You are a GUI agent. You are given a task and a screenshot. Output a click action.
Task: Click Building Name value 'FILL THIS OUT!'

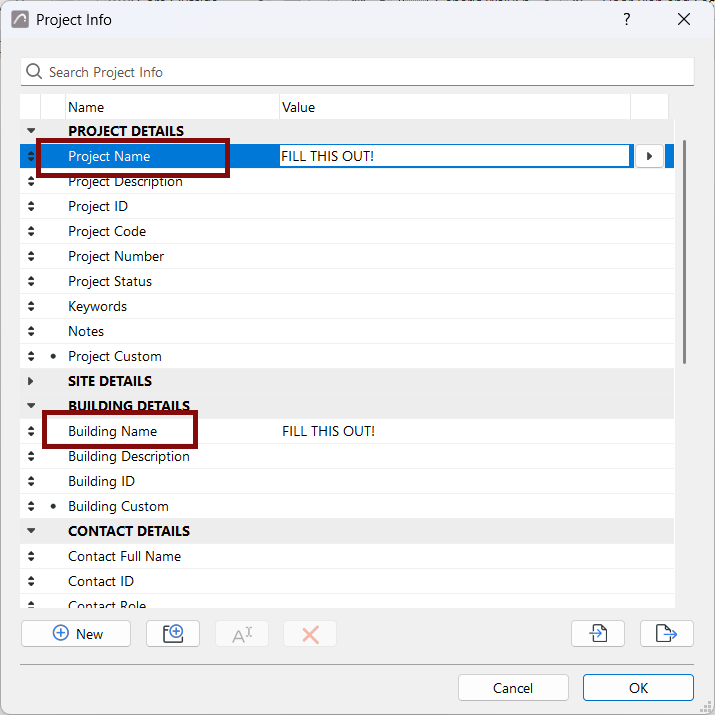pos(328,431)
